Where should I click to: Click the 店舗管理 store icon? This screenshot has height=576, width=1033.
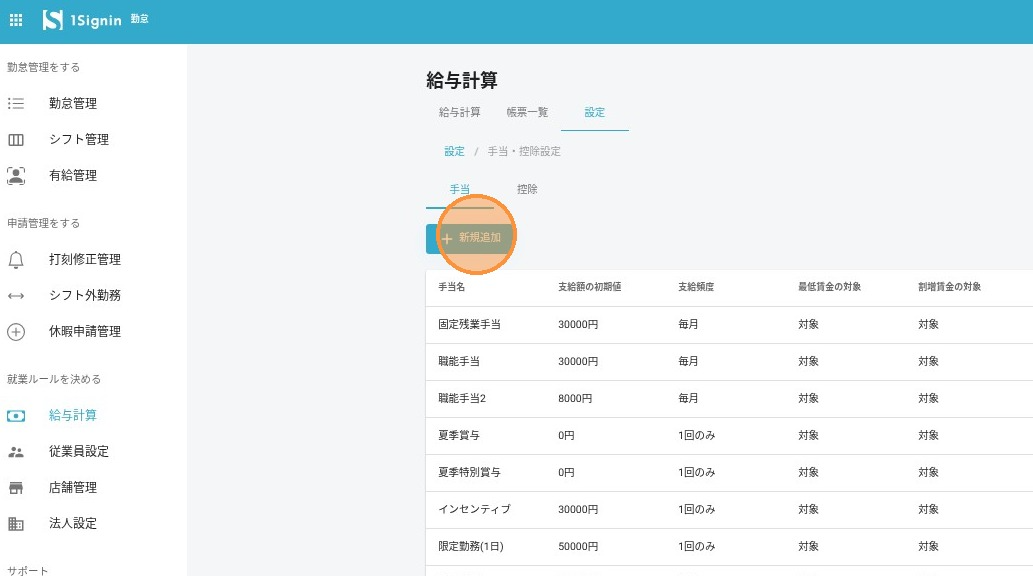point(16,488)
